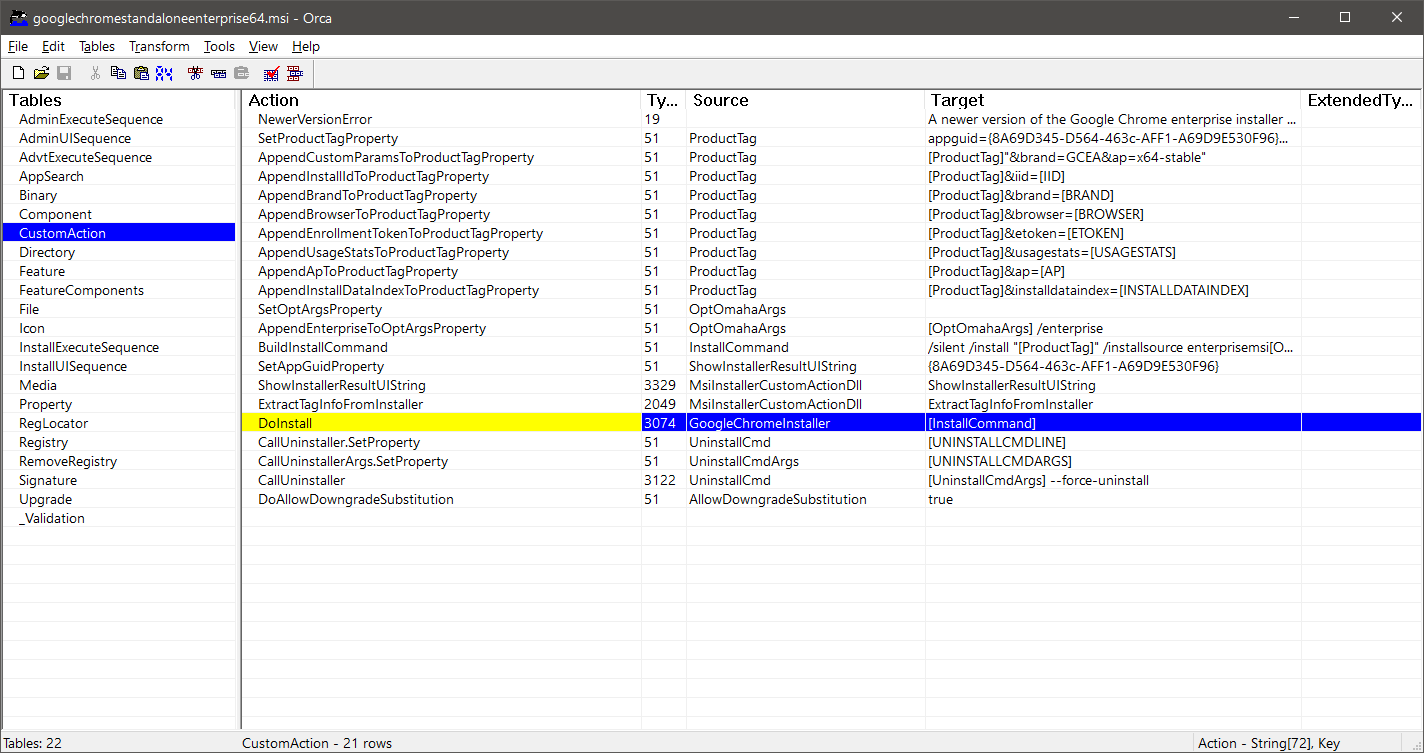
Task: Open the Tables menu
Action: point(97,46)
